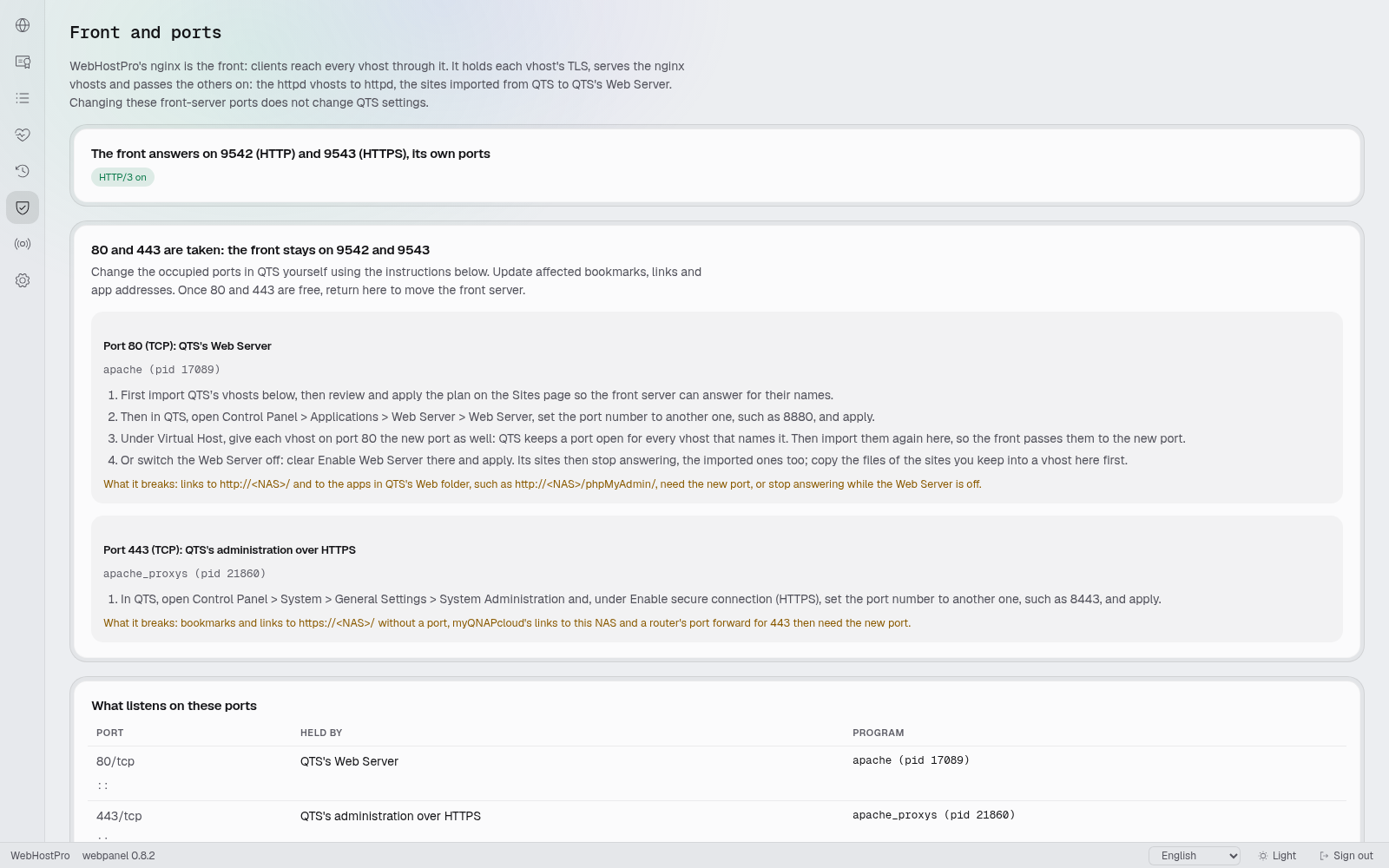Click the 80/tcp row in ports table
The height and width of the screenshot is (868, 1389).
(717, 773)
